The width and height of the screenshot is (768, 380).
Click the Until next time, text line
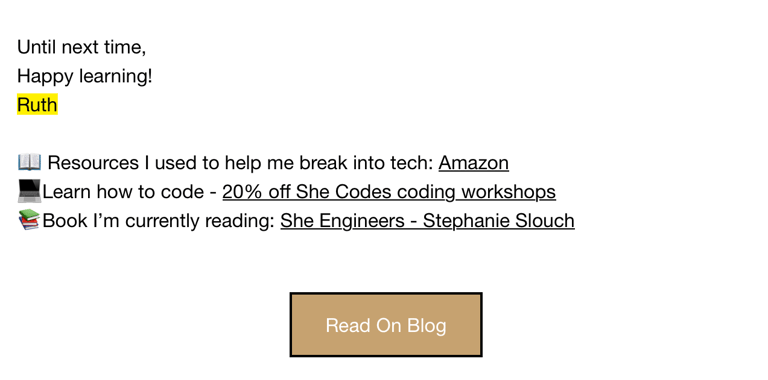[81, 47]
